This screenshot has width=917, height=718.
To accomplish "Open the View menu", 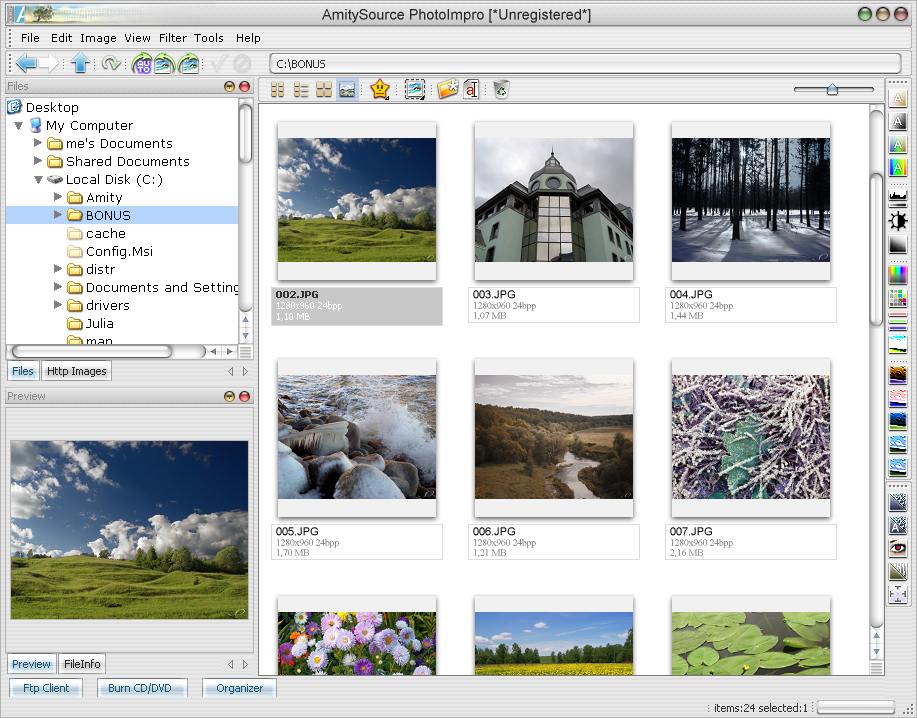I will (137, 38).
